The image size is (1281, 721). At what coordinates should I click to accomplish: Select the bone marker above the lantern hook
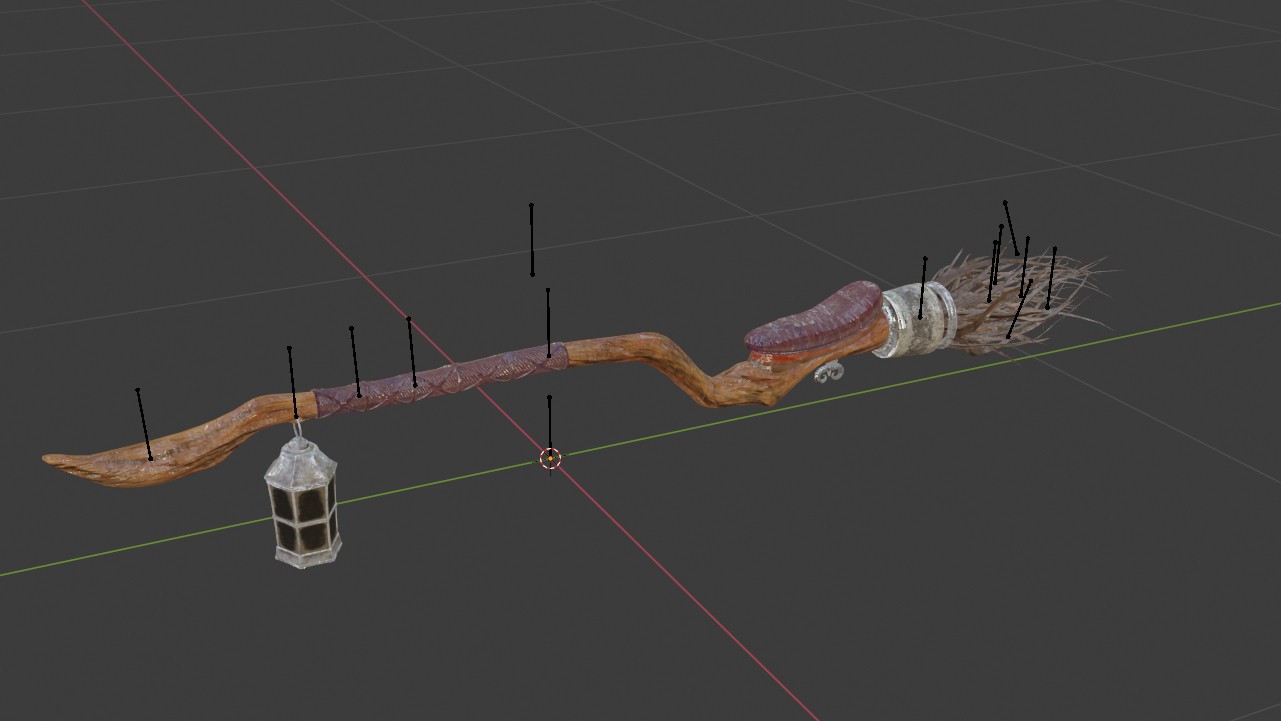[x=292, y=382]
